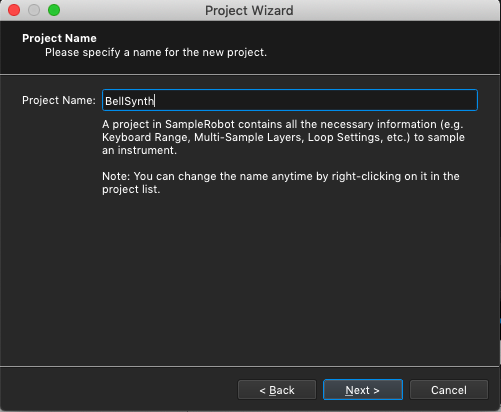Click the bold Project Name heading
This screenshot has height=412, width=501.
(59, 38)
